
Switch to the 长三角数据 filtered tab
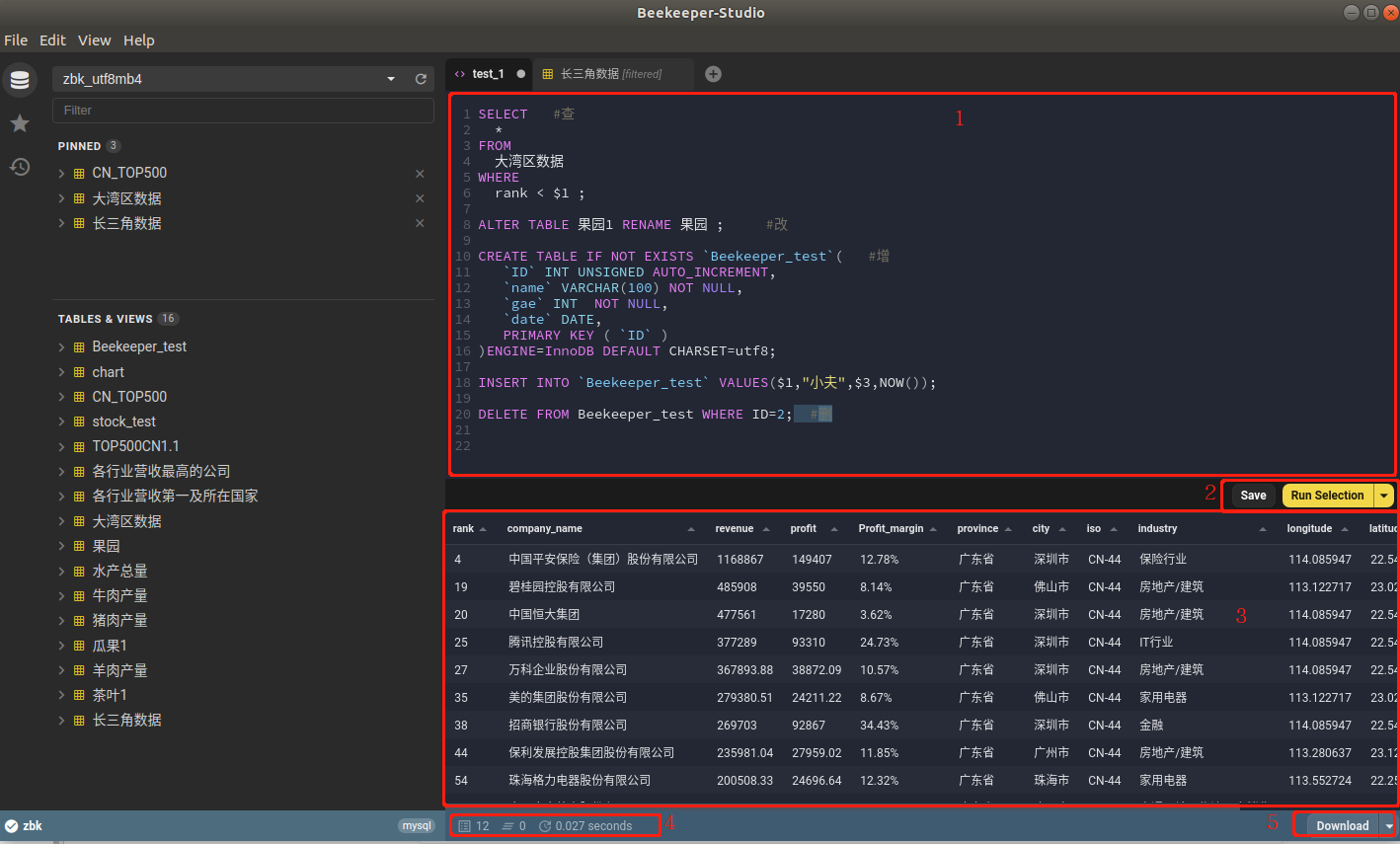(x=611, y=74)
